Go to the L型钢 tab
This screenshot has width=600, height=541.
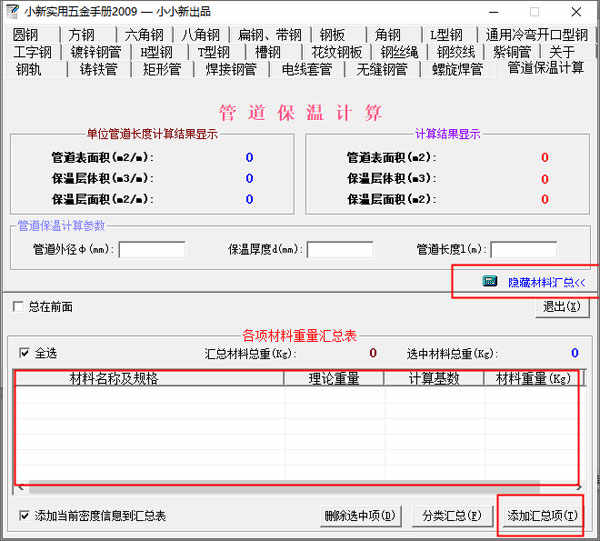(446, 35)
